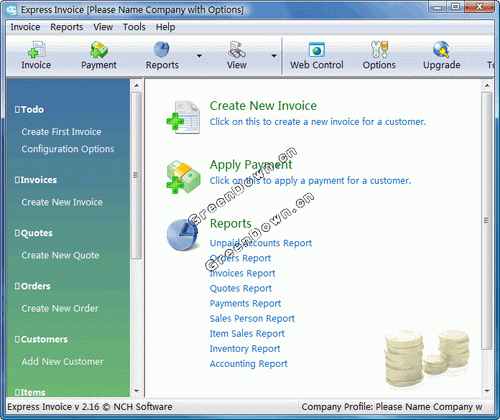Collapse the Orders sidebar section
Viewport: 500px width, 420px height.
[17, 286]
